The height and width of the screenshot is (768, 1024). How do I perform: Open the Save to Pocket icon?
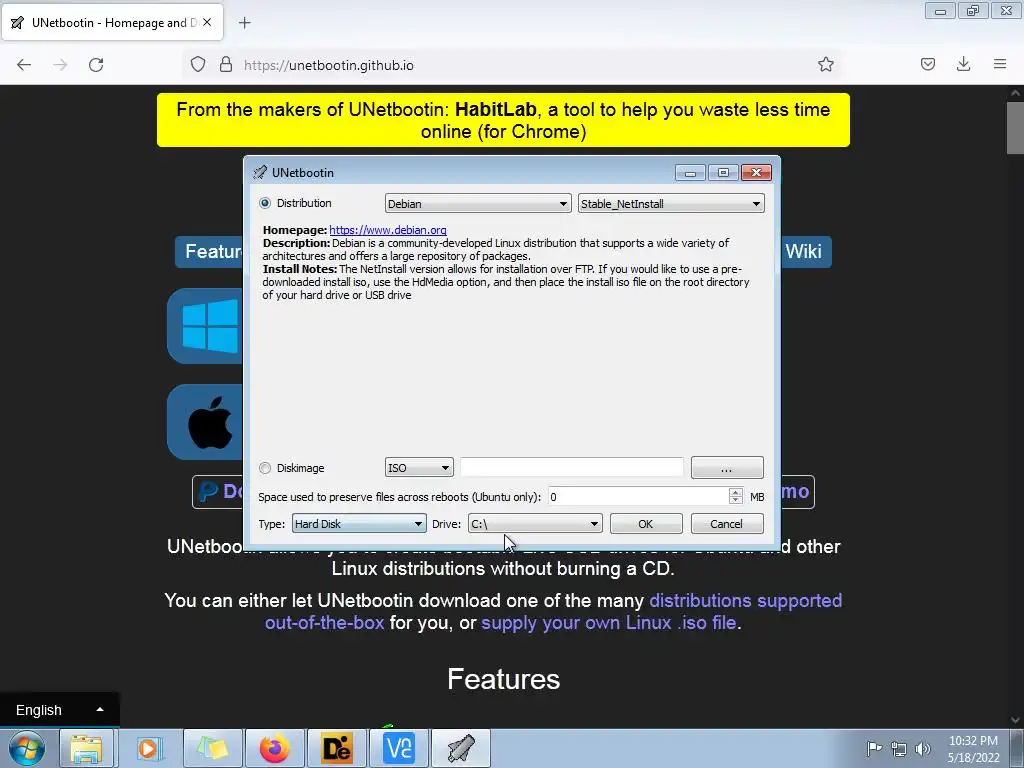928,65
